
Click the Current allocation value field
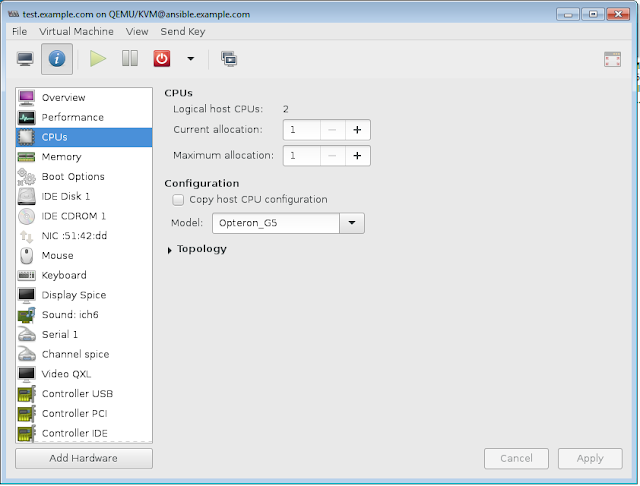(x=302, y=130)
